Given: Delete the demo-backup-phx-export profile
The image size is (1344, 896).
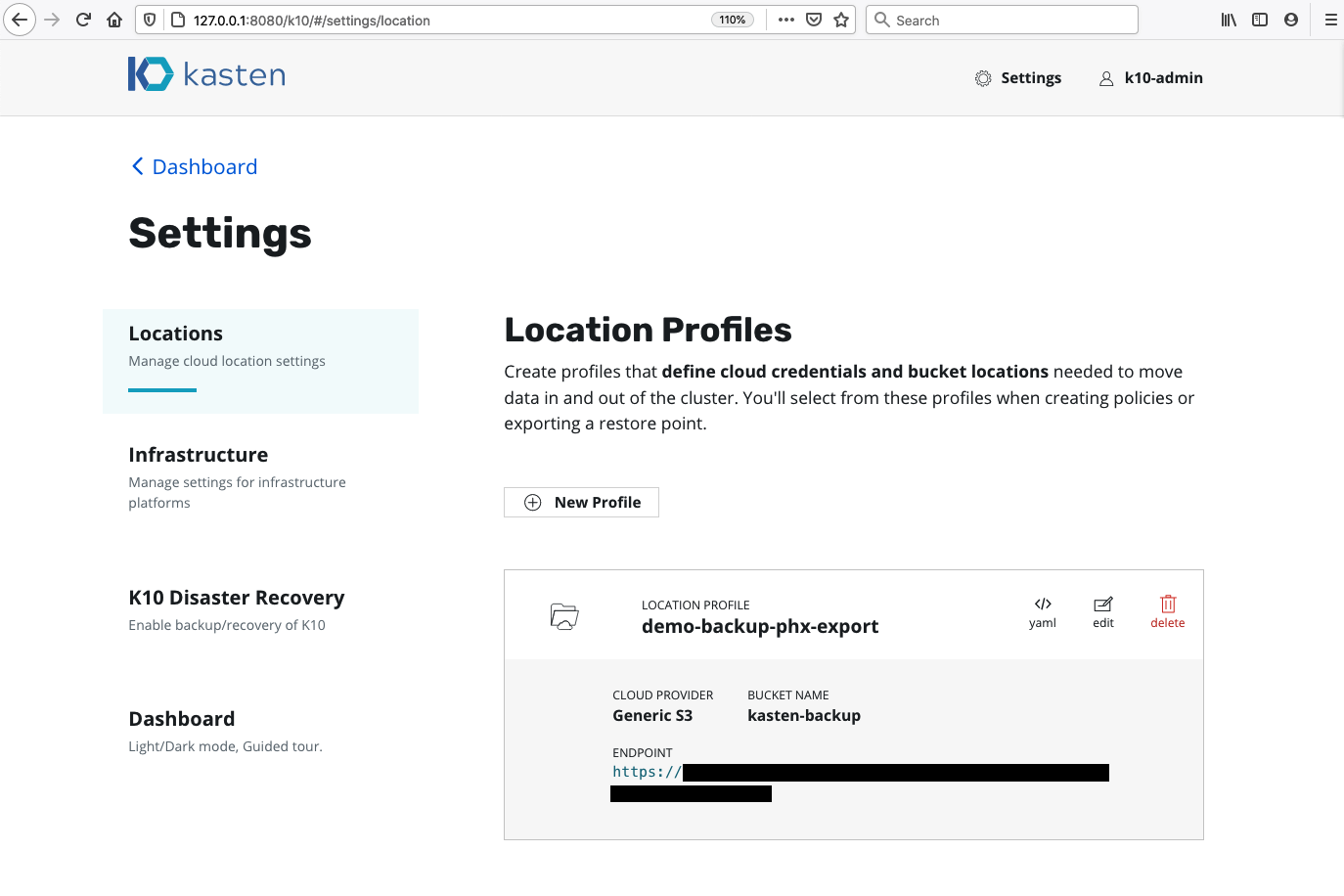Looking at the screenshot, I should pos(1167,611).
